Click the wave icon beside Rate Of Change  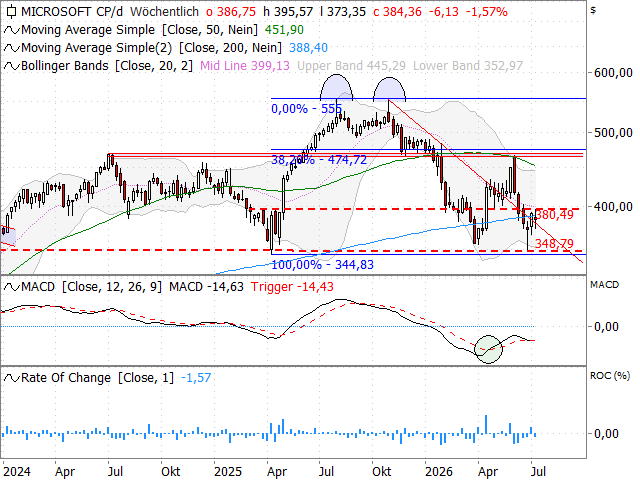point(11,378)
